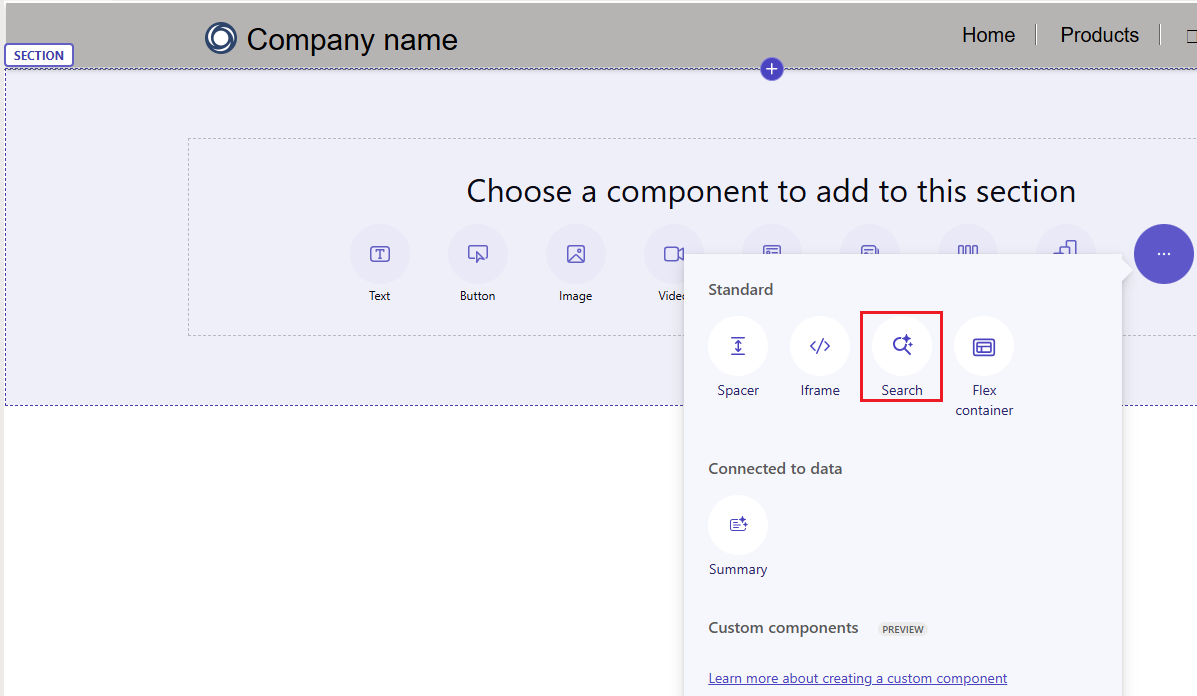Screen dimensions: 1197x696
Task: Click the PREVIEW badge next to Custom components
Action: (902, 629)
